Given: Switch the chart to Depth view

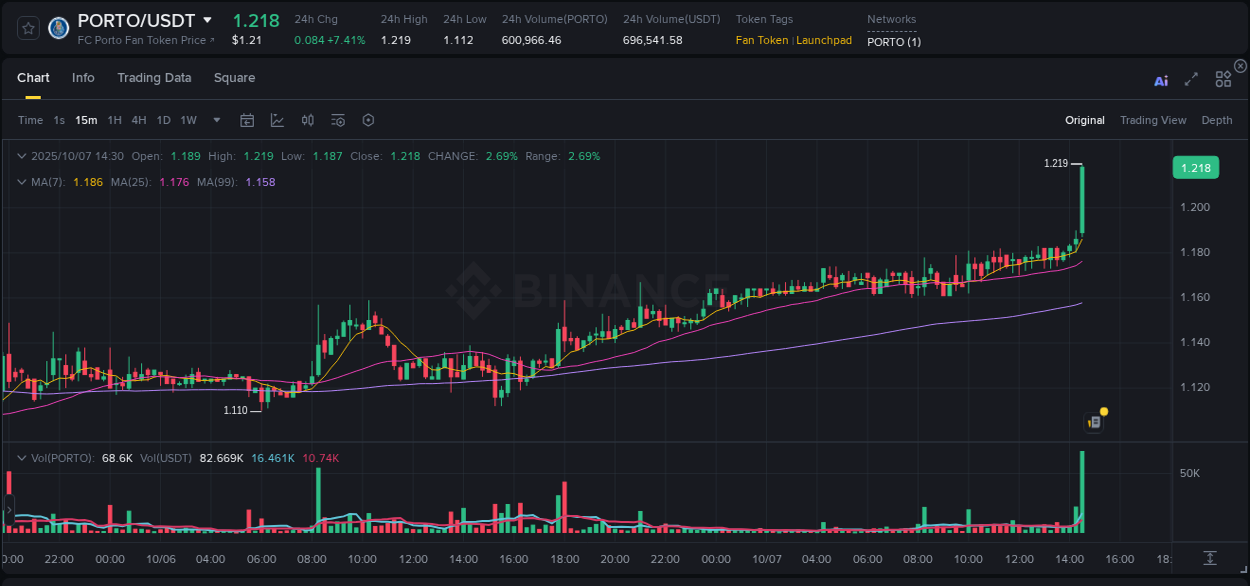Looking at the screenshot, I should pyautogui.click(x=1216, y=119).
